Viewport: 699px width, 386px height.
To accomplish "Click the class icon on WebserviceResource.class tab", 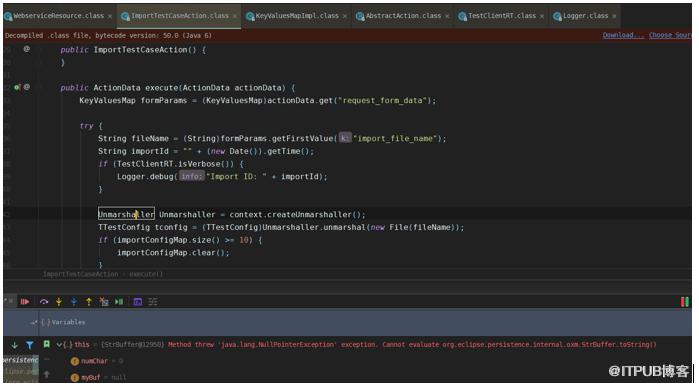I will coord(8,16).
